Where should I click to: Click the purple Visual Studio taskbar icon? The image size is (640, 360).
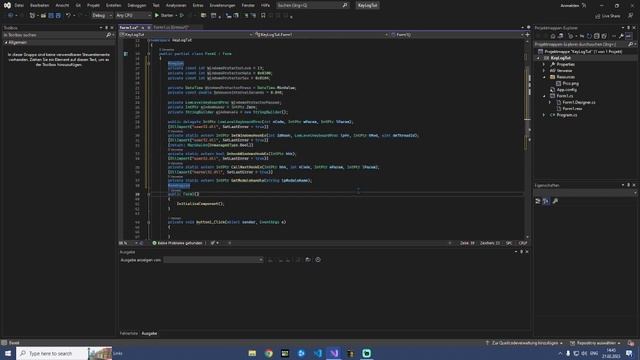[x=334, y=353]
